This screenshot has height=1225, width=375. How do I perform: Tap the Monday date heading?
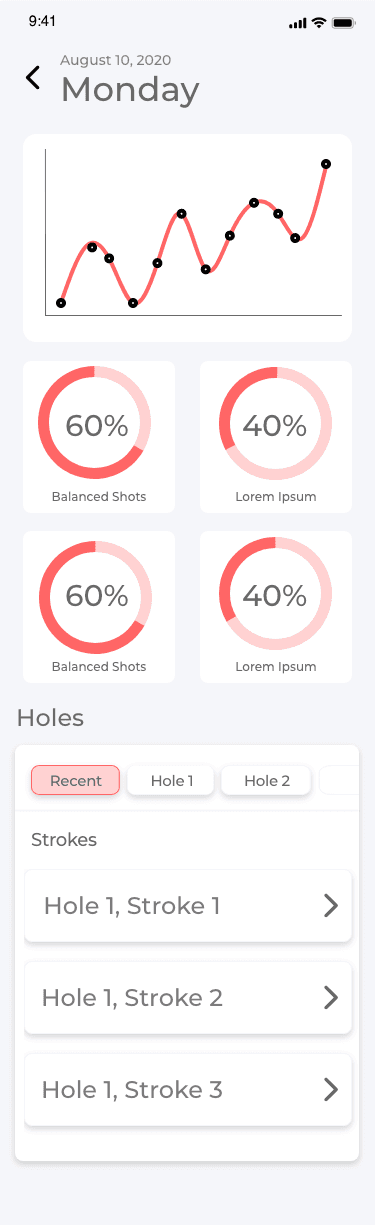tap(130, 90)
